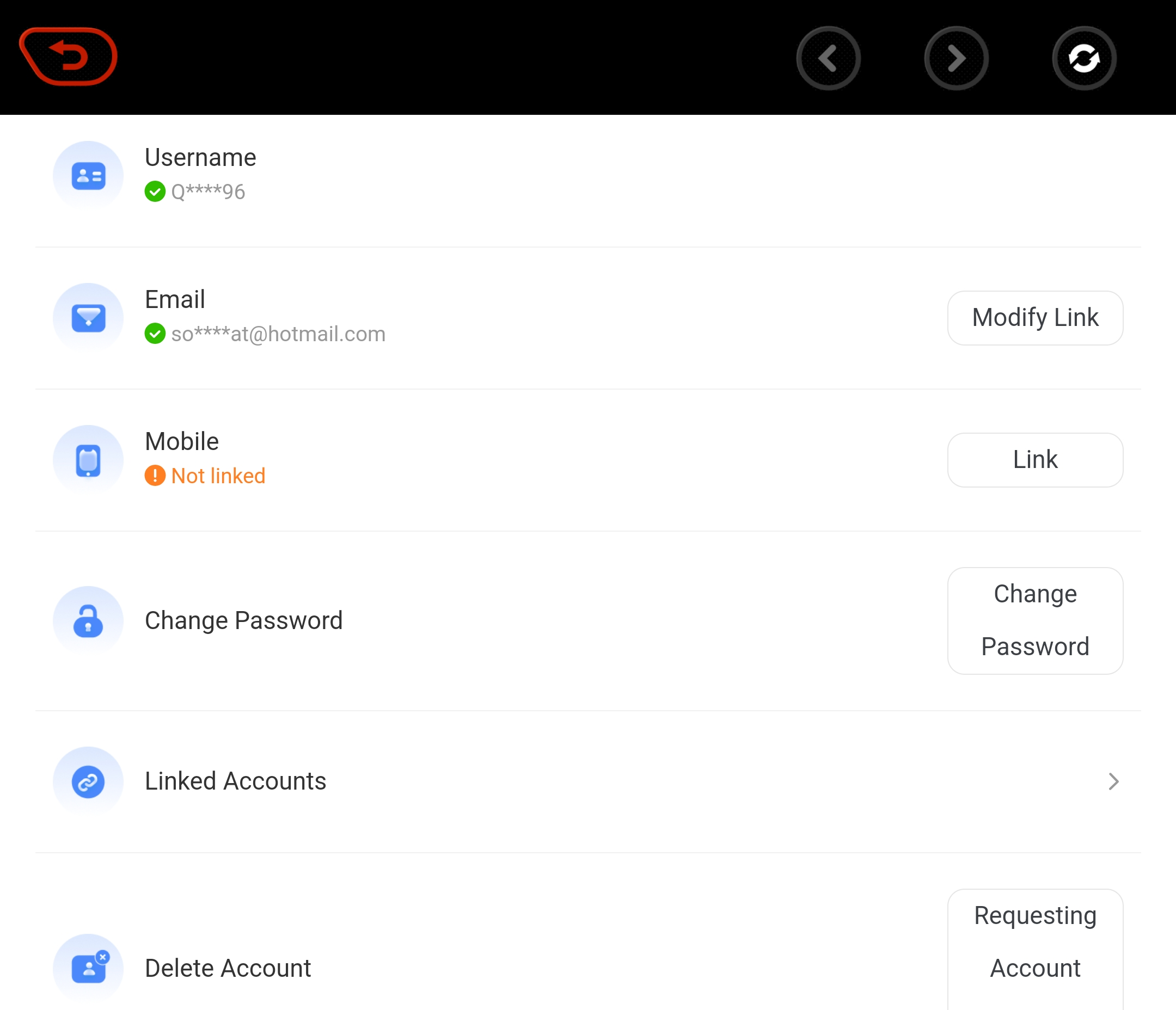The image size is (1176, 1010).
Task: Go to previous page with left chevron
Action: (828, 58)
